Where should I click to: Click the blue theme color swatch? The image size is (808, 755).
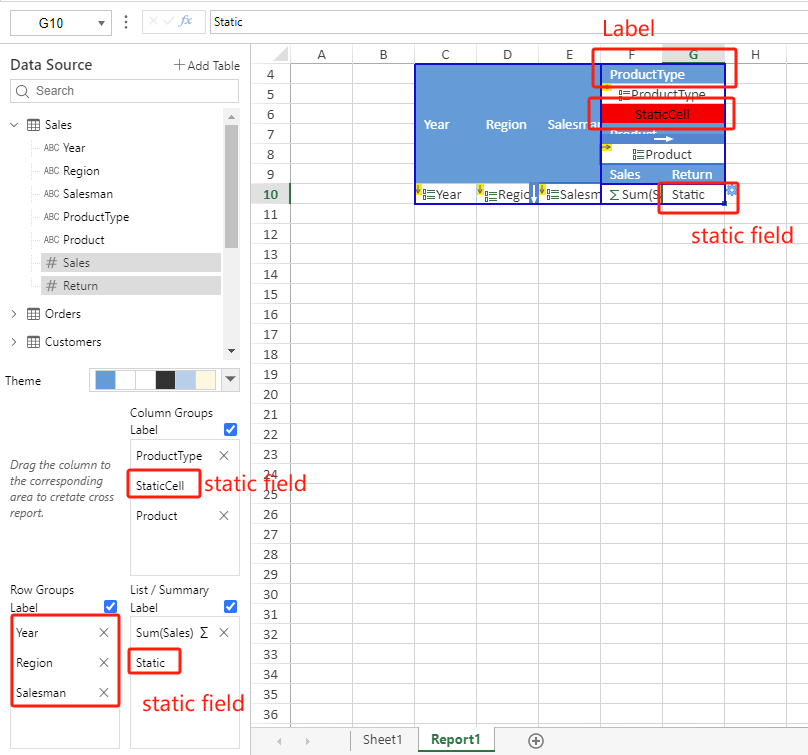(105, 380)
